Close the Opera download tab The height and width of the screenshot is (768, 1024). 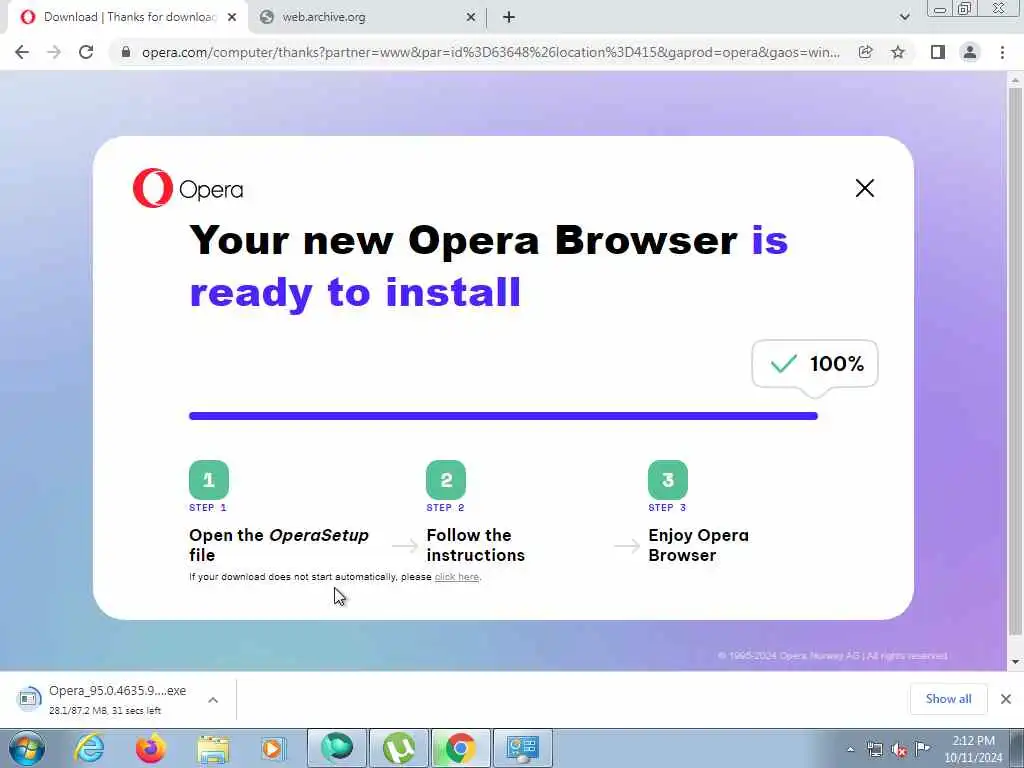coord(232,17)
